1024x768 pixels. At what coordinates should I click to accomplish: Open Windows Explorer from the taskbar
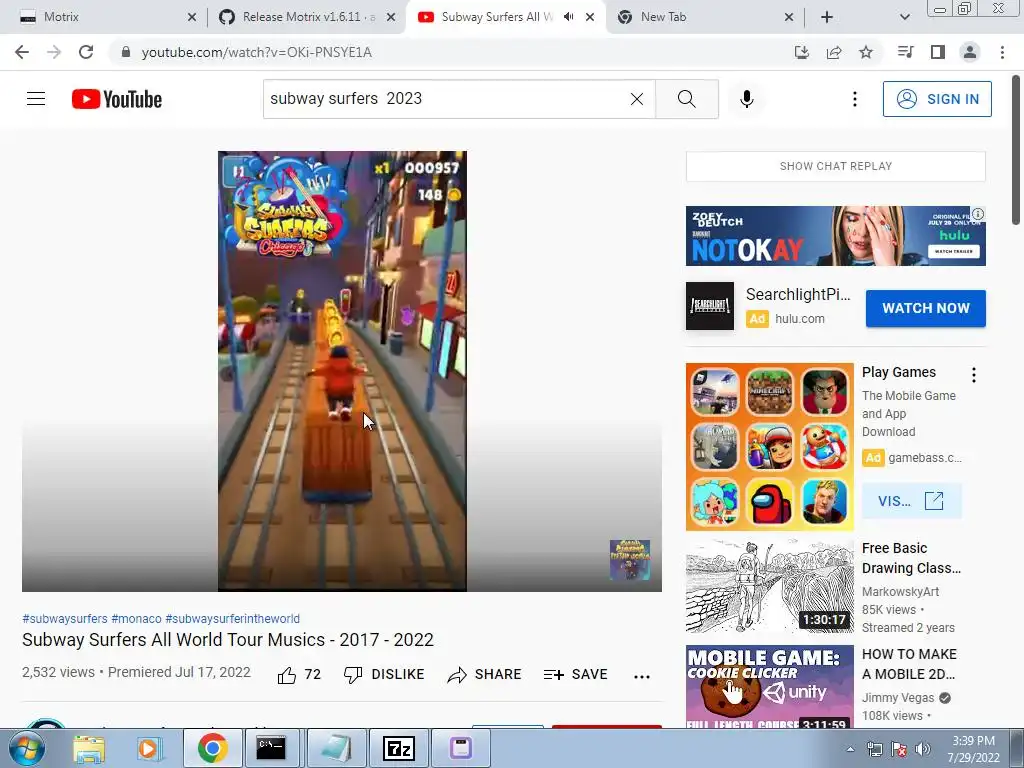pyautogui.click(x=89, y=748)
